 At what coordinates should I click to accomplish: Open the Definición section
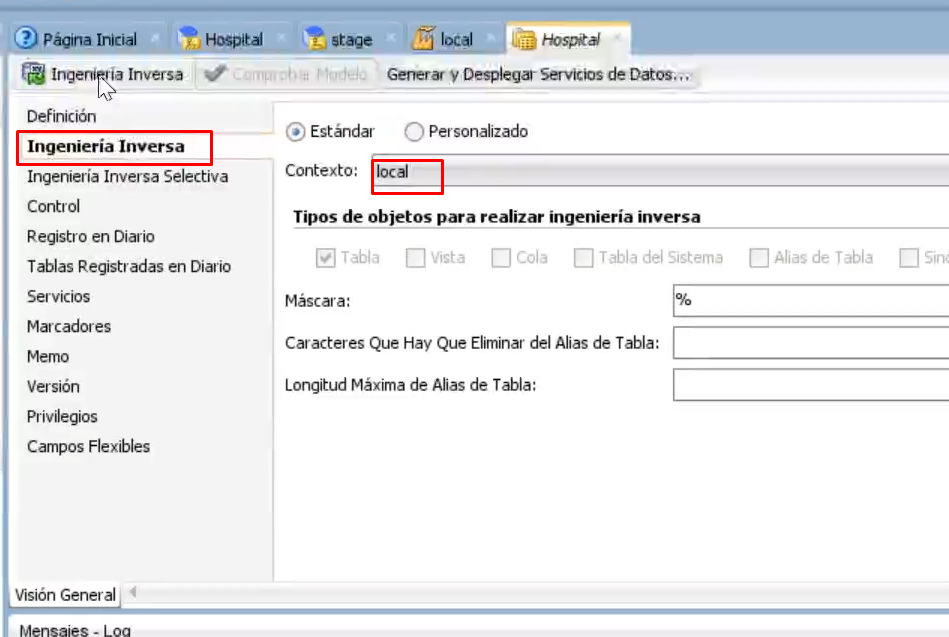coord(61,116)
